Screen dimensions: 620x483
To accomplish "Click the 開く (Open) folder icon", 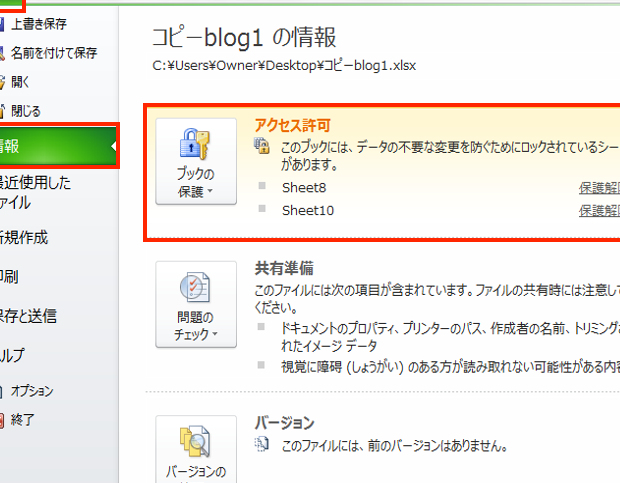I will (4, 82).
